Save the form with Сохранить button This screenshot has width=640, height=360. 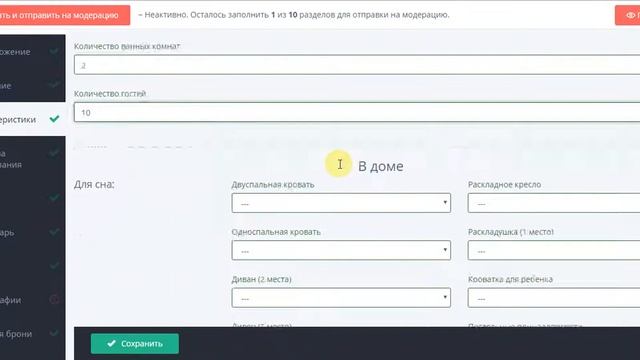pyautogui.click(x=135, y=344)
